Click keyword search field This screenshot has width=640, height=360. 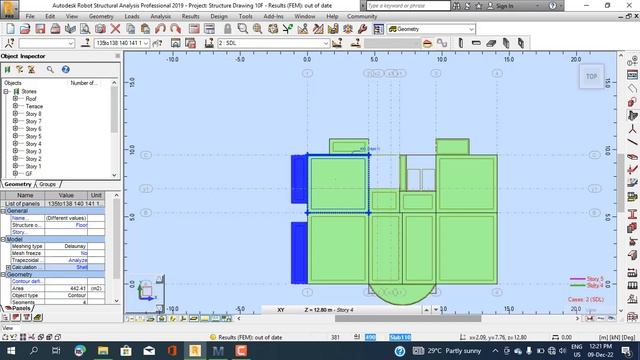coord(408,6)
